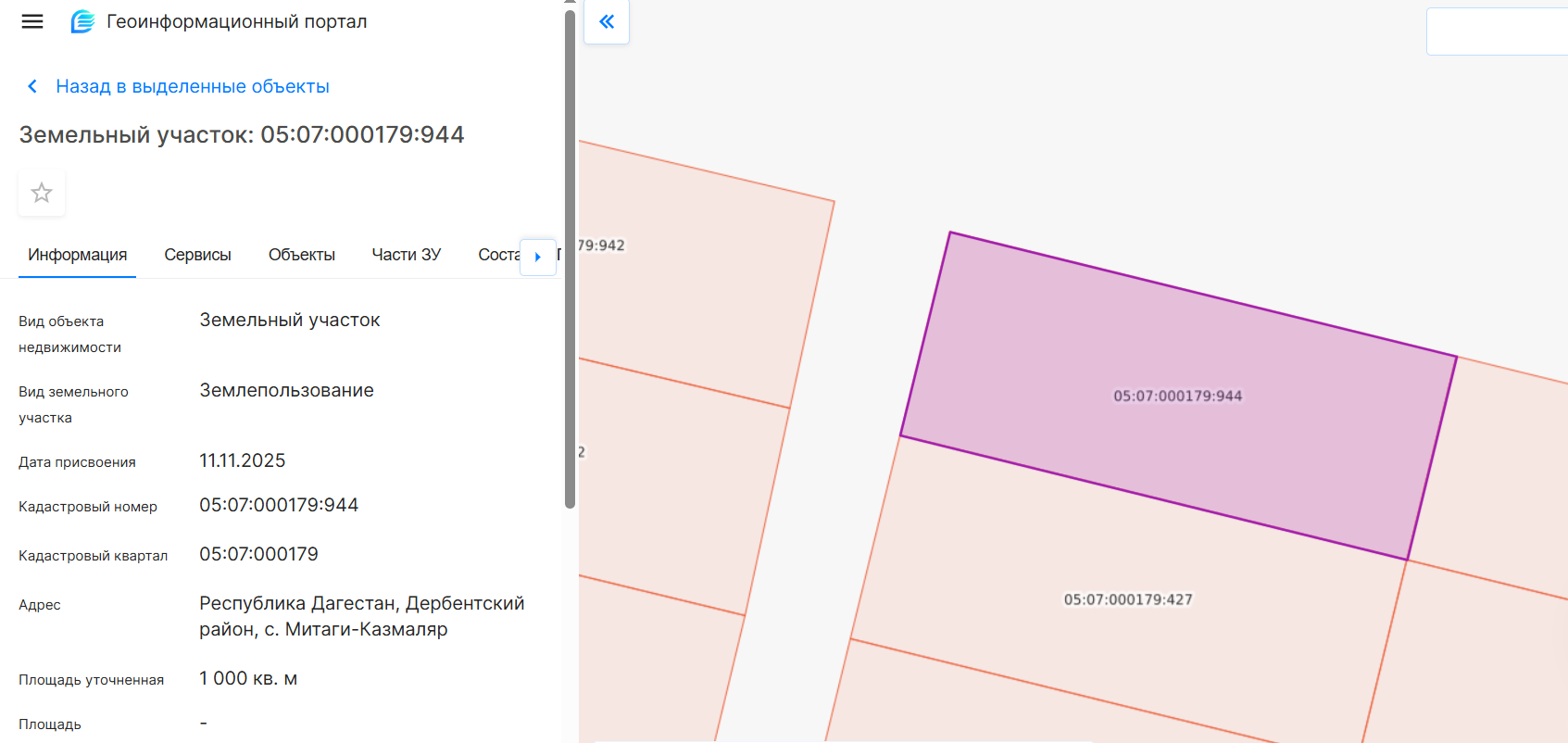Click the Кадастровый квартал value 05:07:000179
Screen dimensions: 1568x743
click(258, 554)
